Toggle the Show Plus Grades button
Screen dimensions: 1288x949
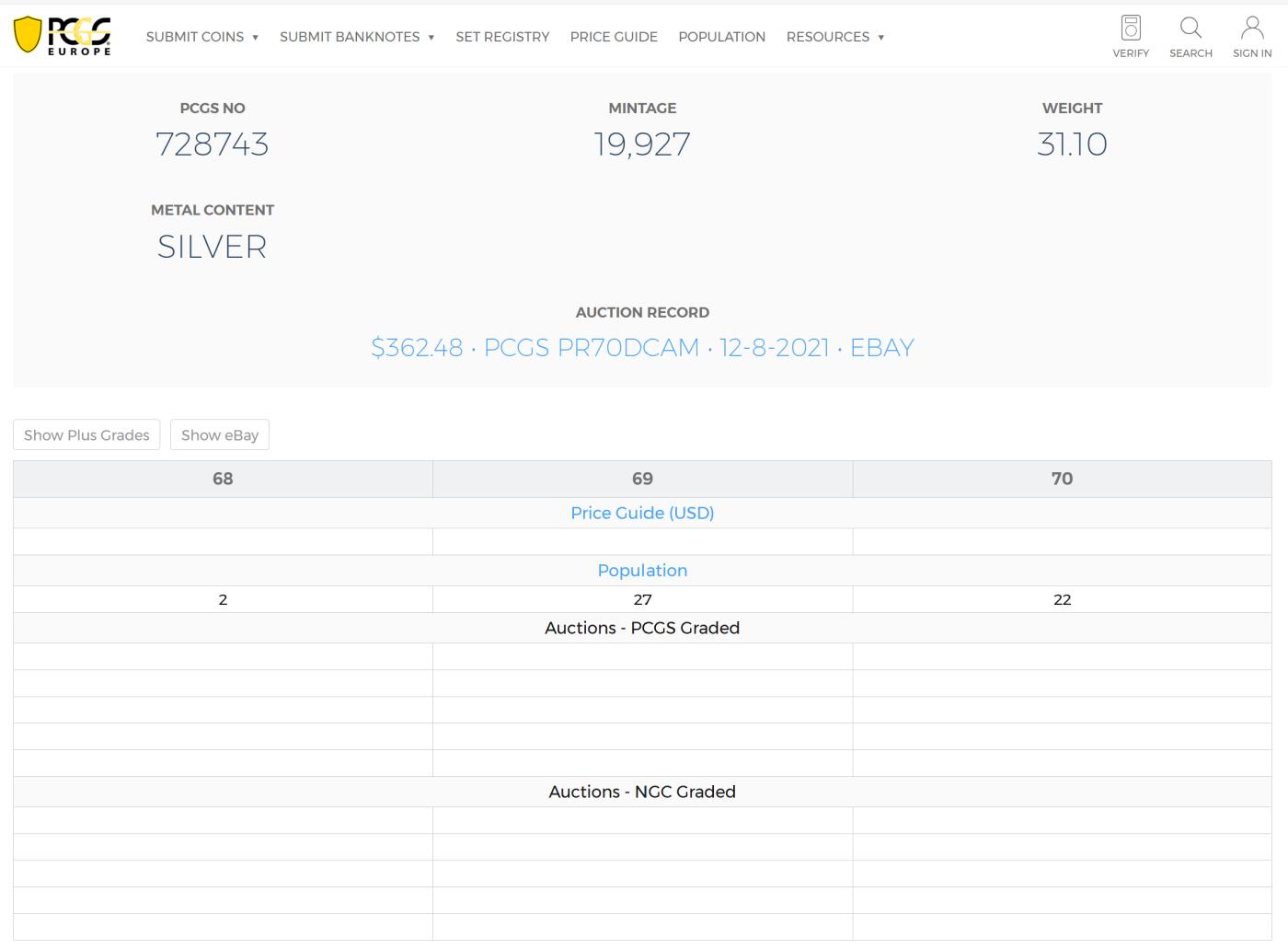pos(86,435)
